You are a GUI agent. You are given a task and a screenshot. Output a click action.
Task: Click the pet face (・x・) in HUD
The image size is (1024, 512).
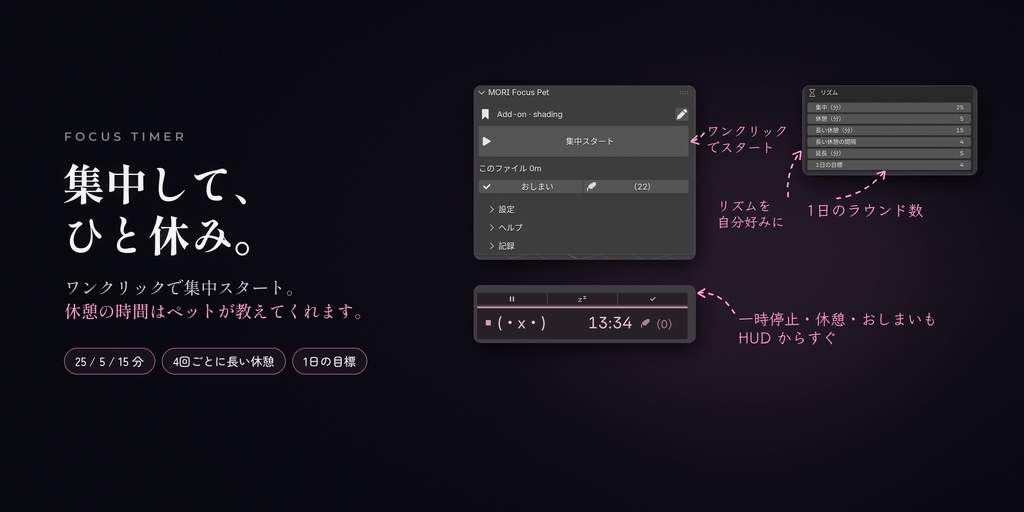[x=521, y=323]
